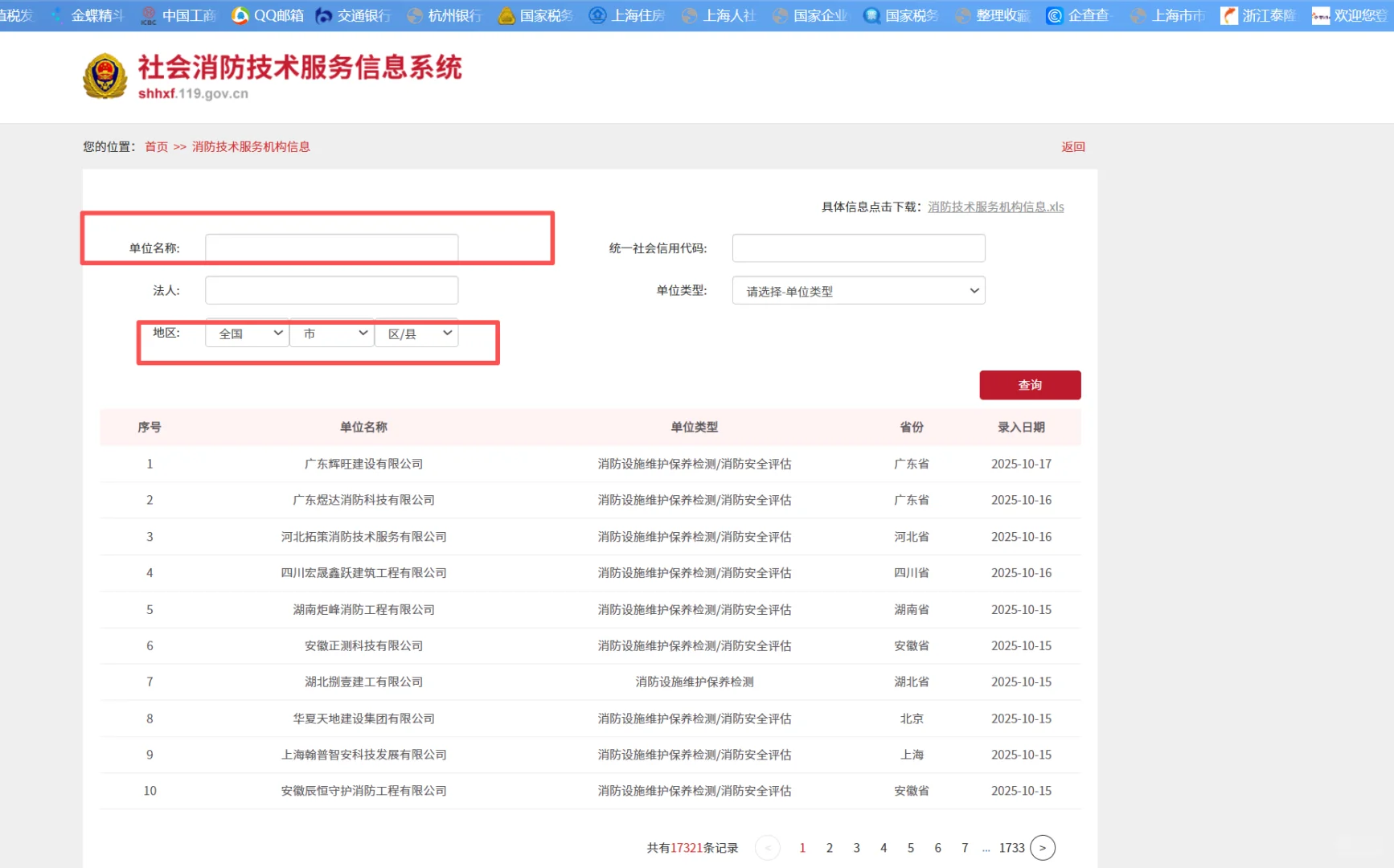
Task: Open the 单位类型 selection dropdown
Action: click(x=858, y=290)
